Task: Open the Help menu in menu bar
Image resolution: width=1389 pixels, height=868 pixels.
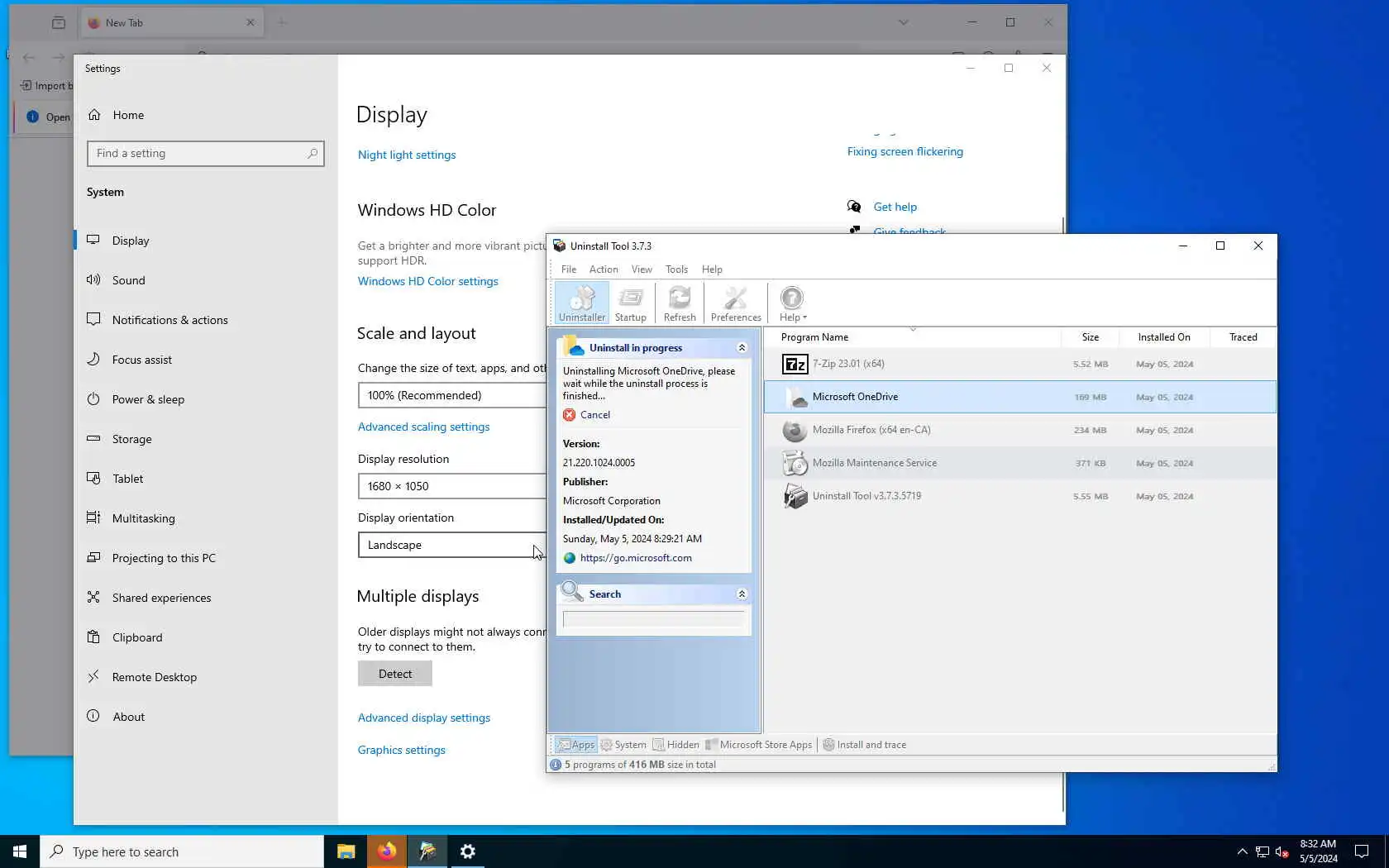Action: pyautogui.click(x=712, y=269)
